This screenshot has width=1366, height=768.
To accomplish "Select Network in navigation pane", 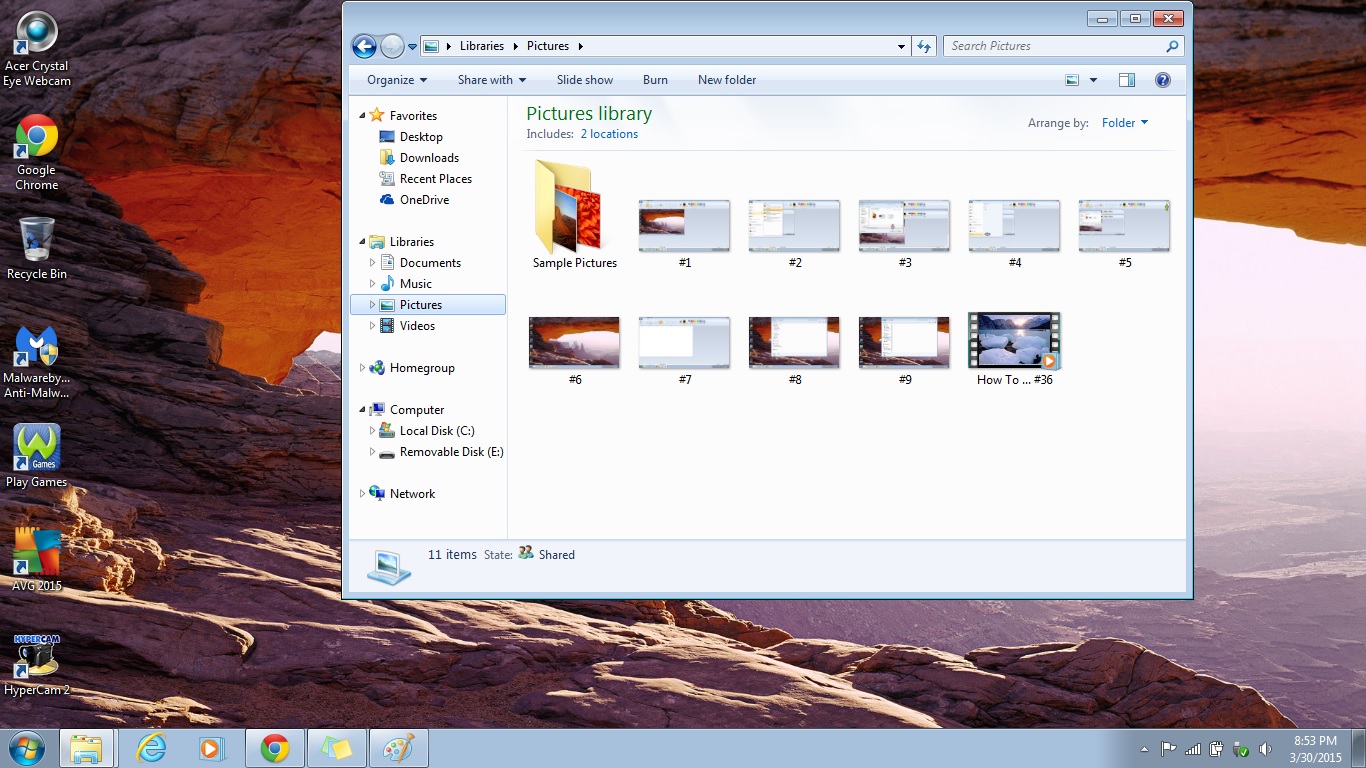I will pos(412,494).
